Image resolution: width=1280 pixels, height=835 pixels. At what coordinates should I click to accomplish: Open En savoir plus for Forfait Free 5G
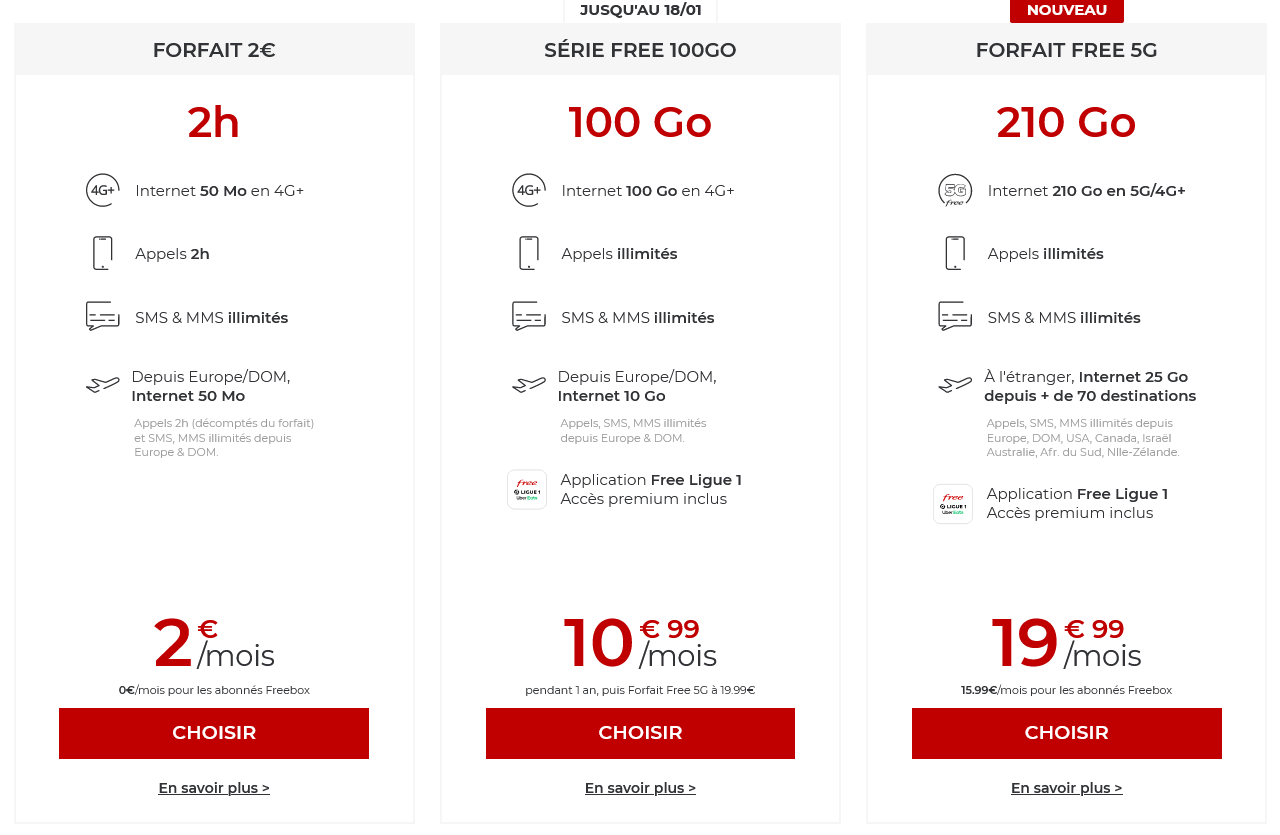click(x=1067, y=788)
